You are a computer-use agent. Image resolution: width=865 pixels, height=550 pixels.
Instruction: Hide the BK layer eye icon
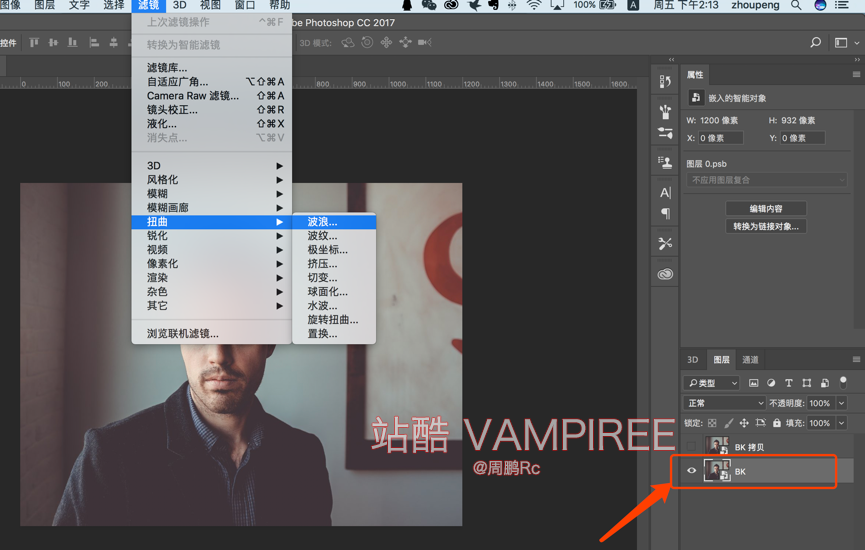[691, 471]
